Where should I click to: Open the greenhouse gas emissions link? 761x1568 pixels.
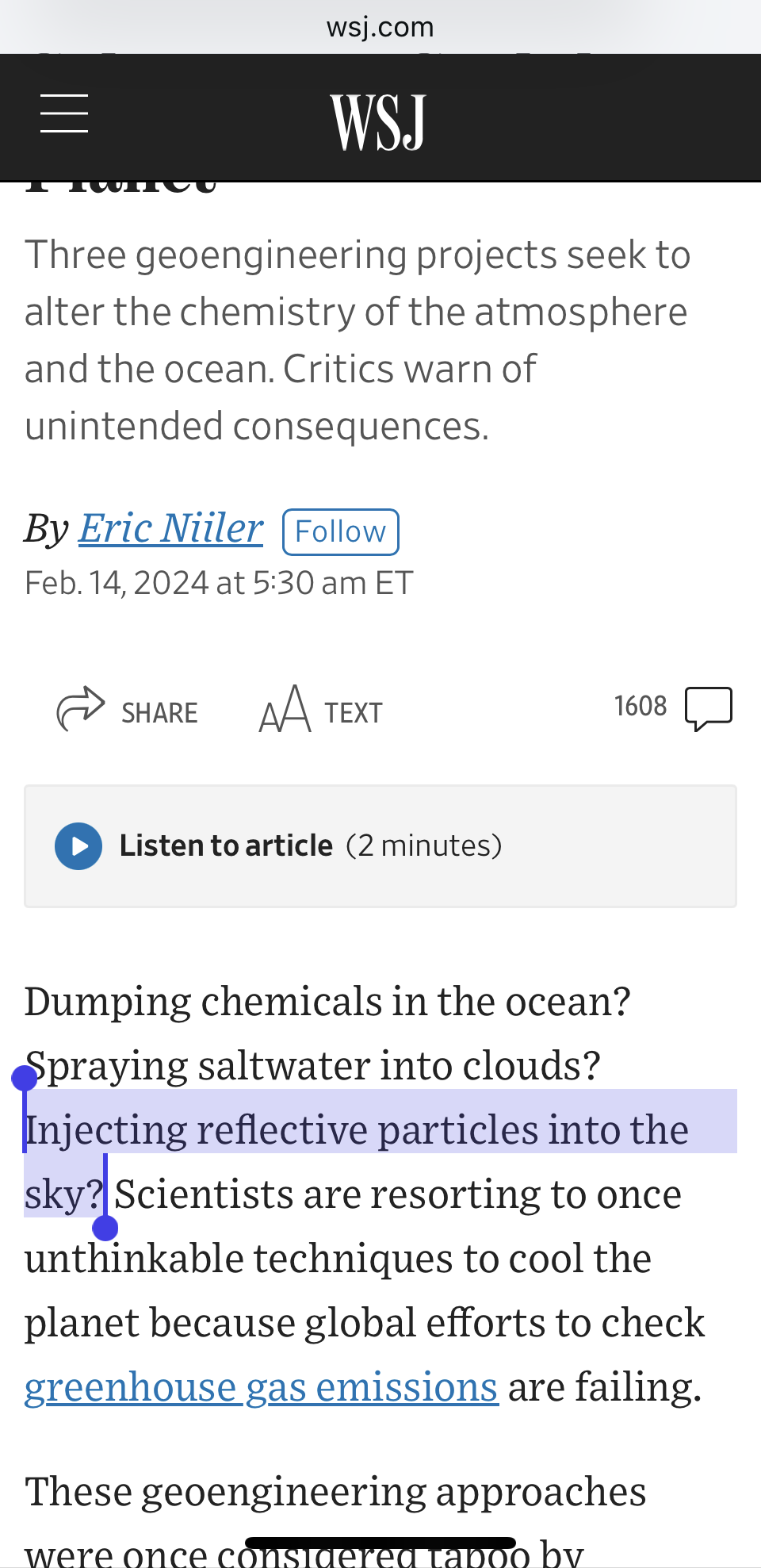click(x=261, y=1388)
